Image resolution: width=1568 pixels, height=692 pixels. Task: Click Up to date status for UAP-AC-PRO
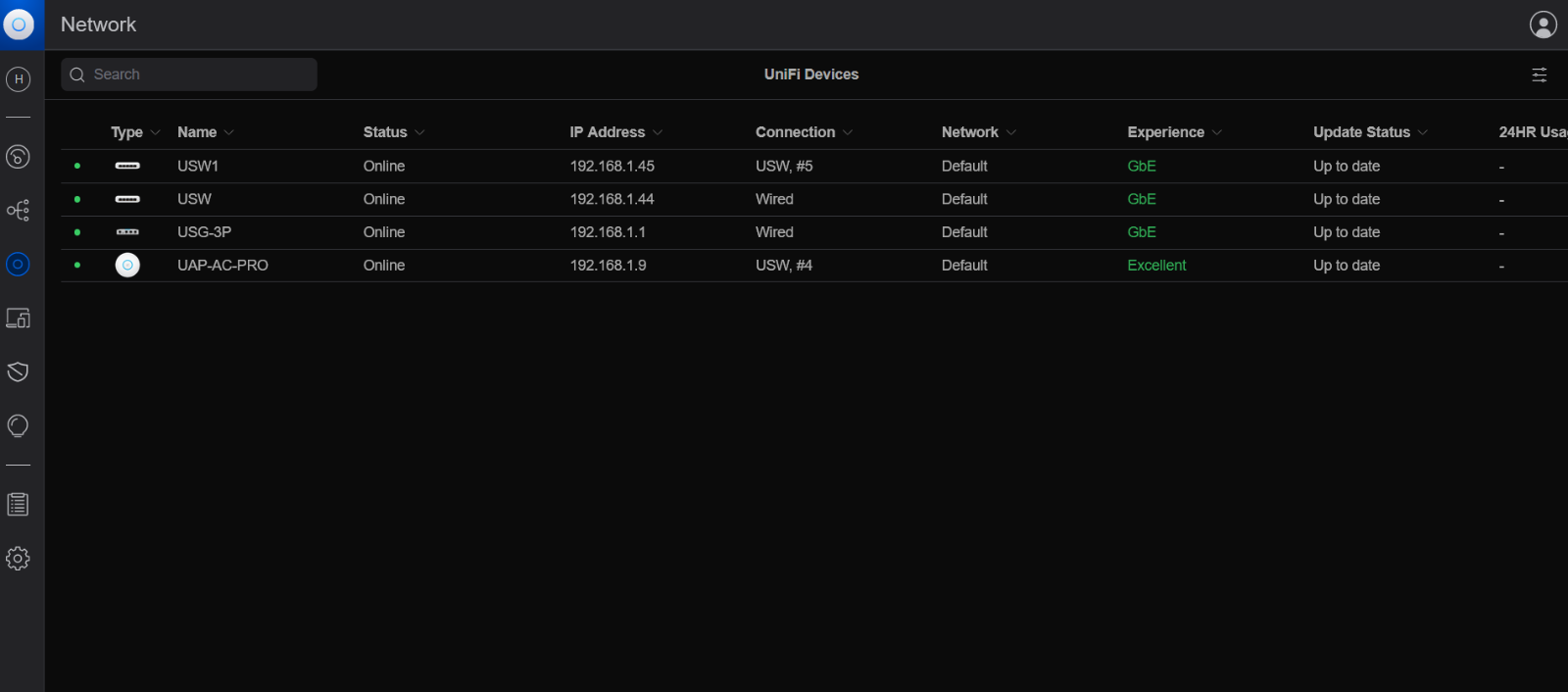tap(1347, 266)
